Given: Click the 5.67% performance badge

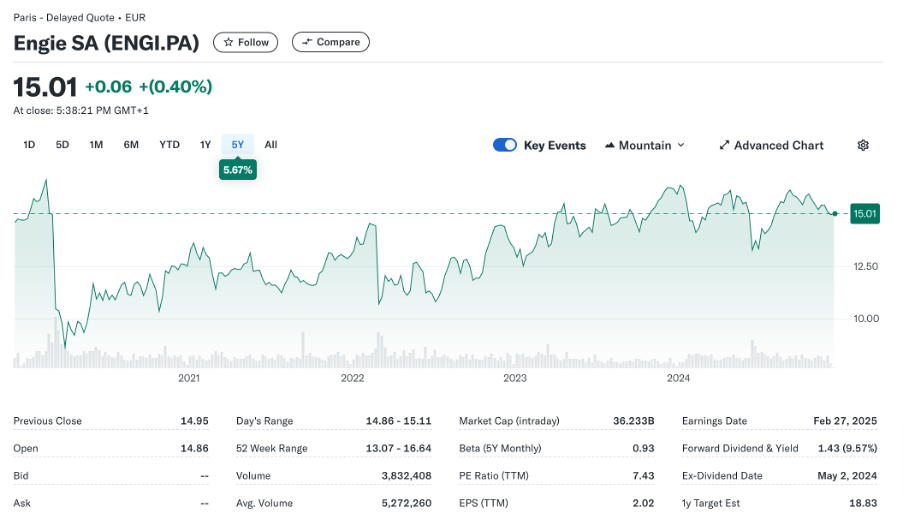Looking at the screenshot, I should [x=238, y=170].
